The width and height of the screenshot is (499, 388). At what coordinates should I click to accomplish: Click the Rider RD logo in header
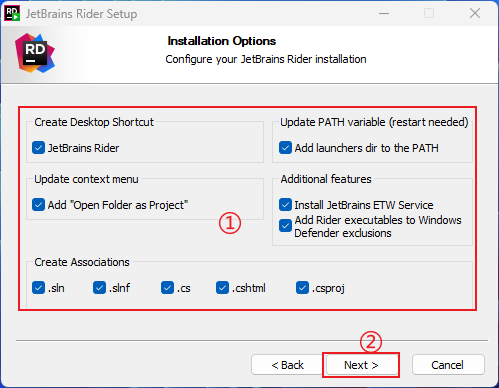[35, 53]
